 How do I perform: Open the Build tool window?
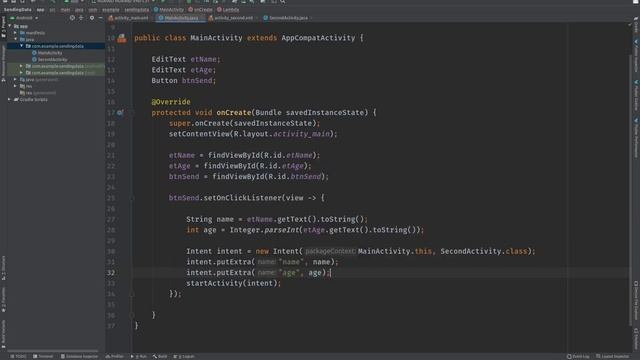160,356
